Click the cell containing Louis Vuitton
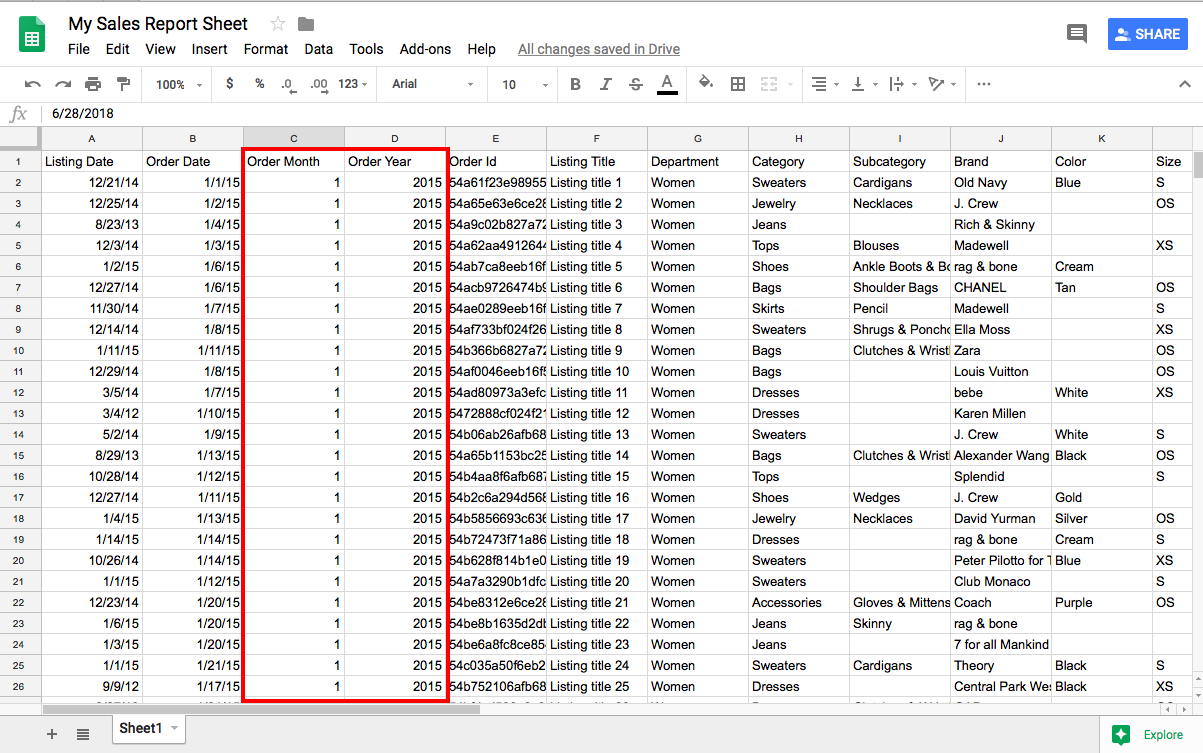This screenshot has height=753, width=1203. 1001,371
